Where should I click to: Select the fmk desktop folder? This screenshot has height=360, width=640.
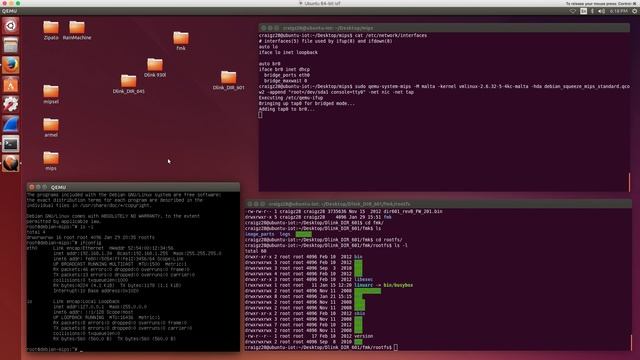[x=181, y=41]
